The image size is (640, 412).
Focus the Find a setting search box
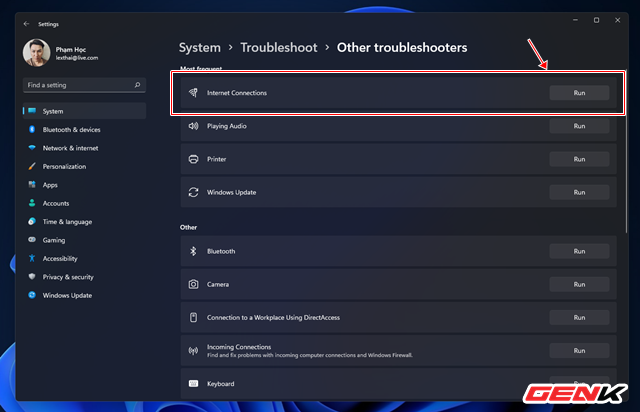(x=84, y=85)
